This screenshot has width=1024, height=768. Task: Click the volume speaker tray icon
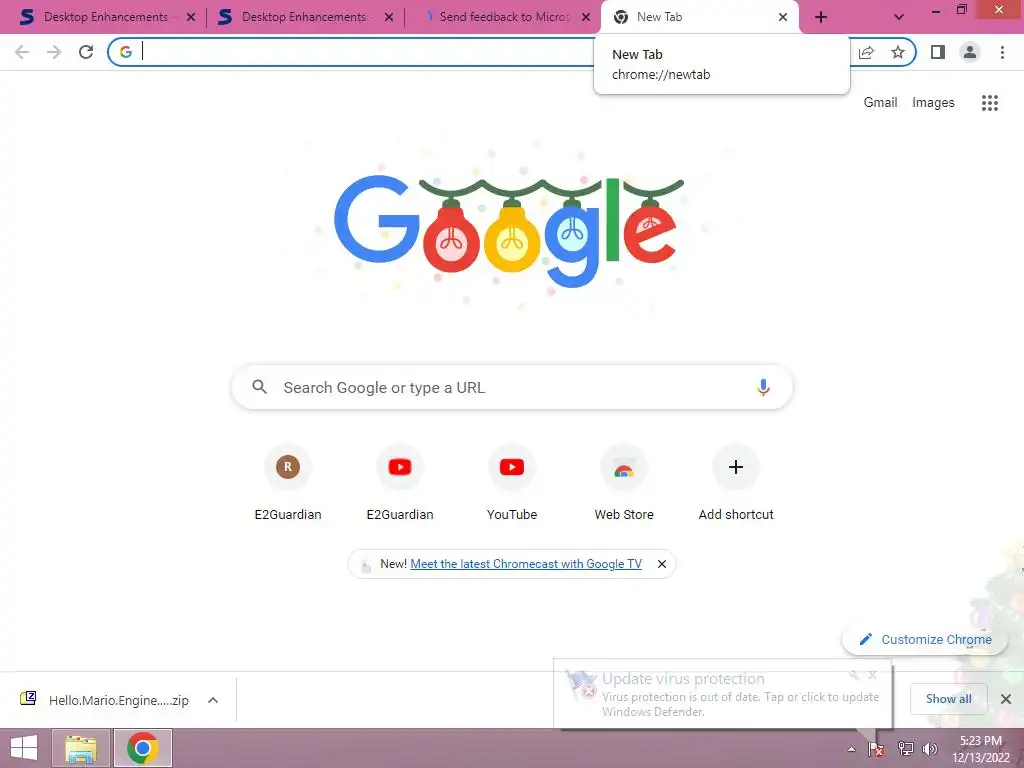pos(930,749)
